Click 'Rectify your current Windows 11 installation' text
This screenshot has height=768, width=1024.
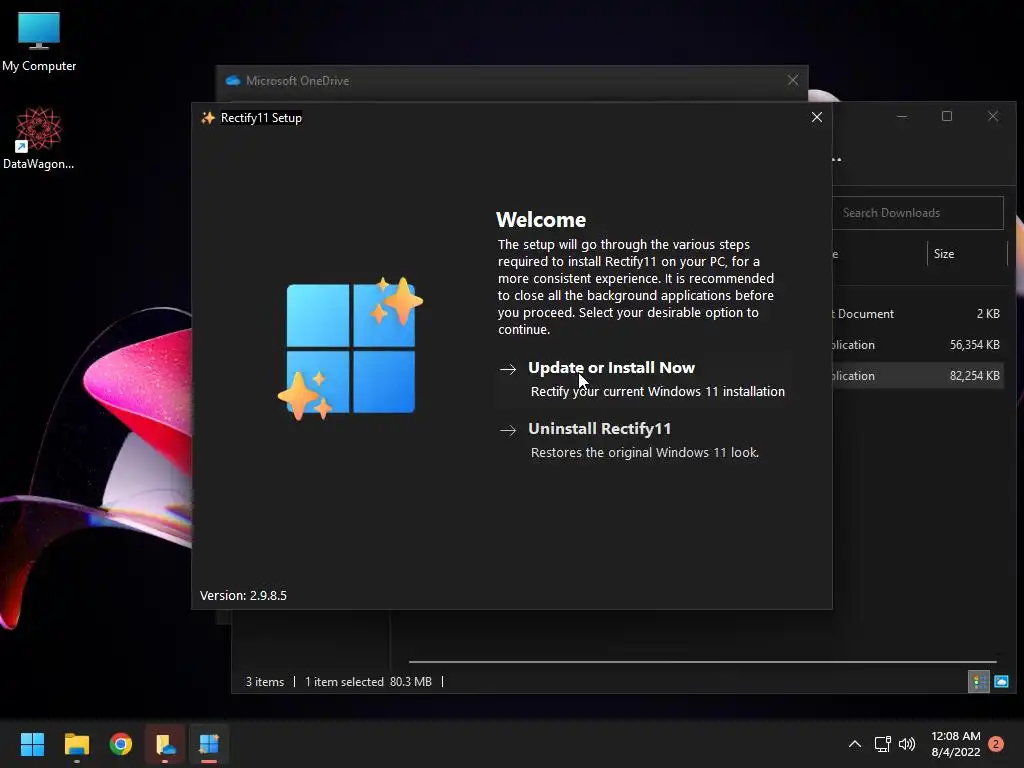tap(658, 391)
